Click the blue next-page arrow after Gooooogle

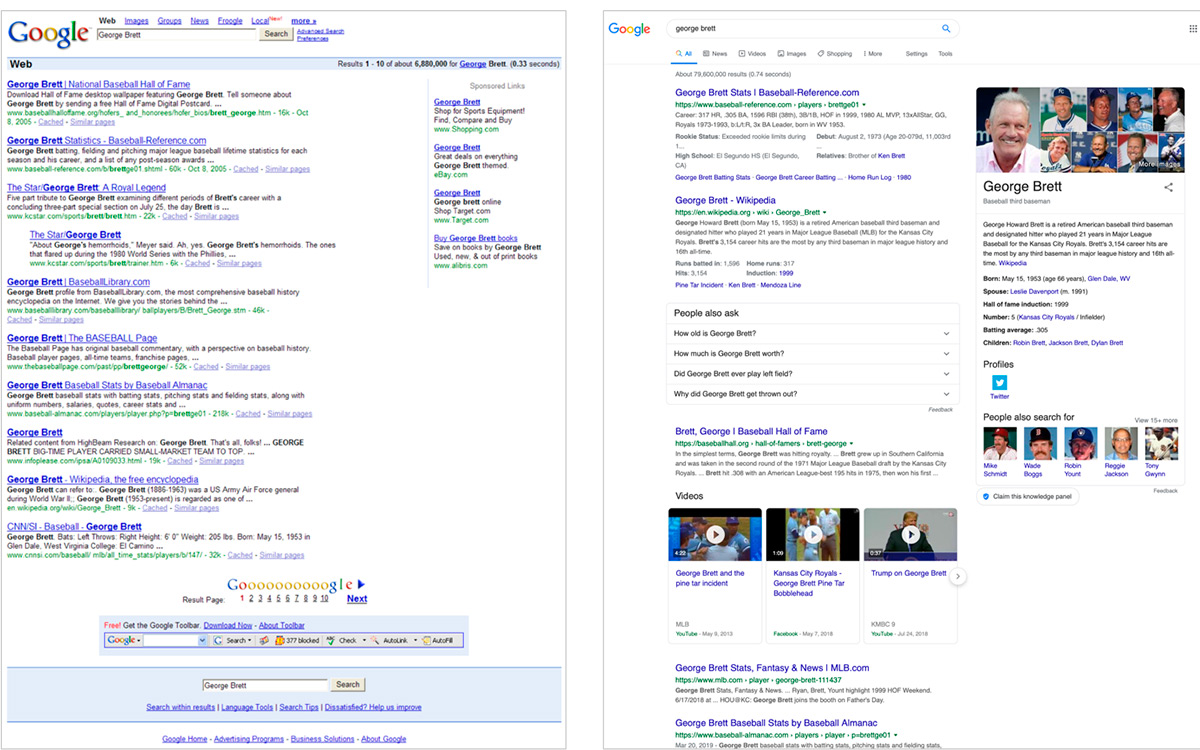pyautogui.click(x=361, y=584)
